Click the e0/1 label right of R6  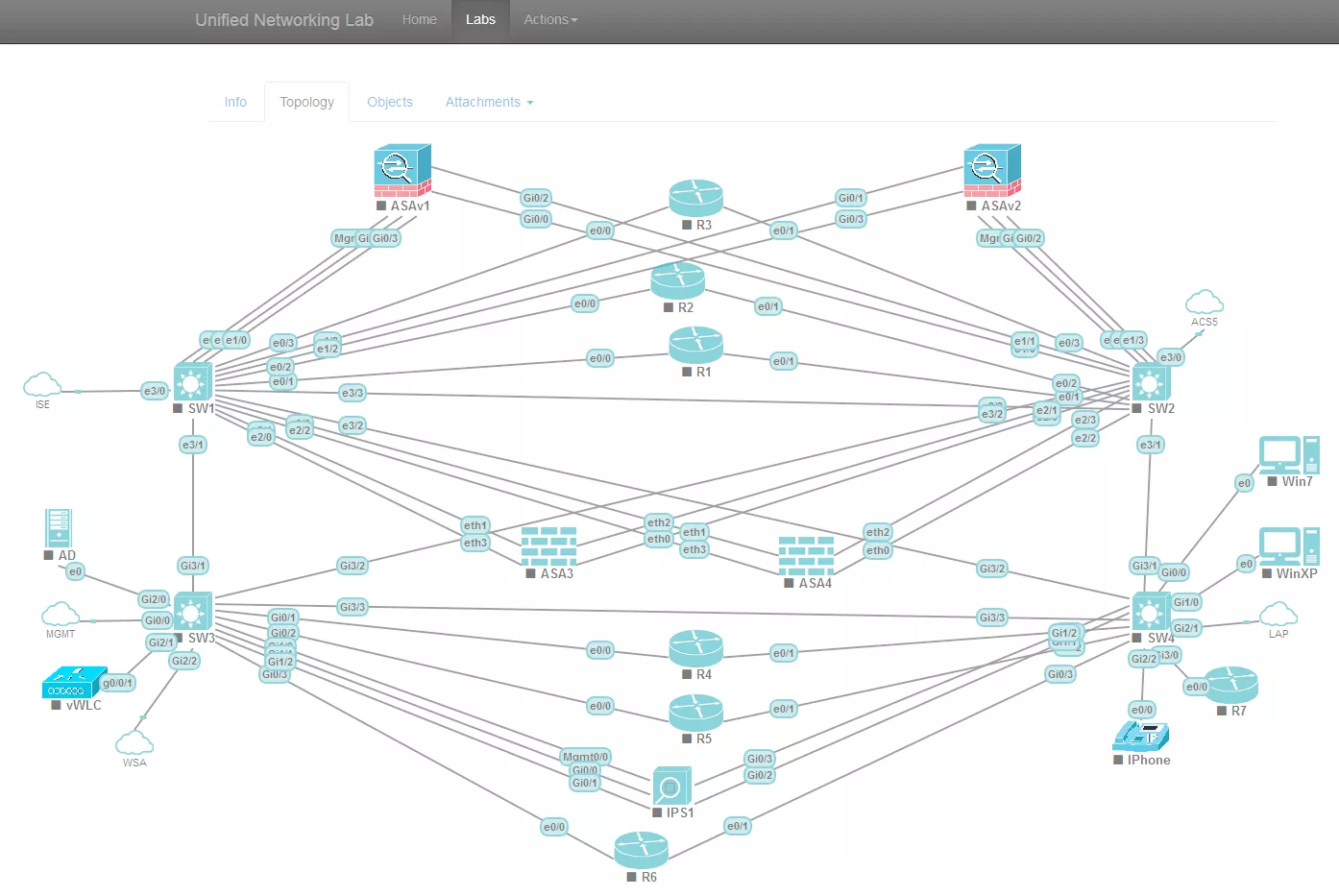738,826
